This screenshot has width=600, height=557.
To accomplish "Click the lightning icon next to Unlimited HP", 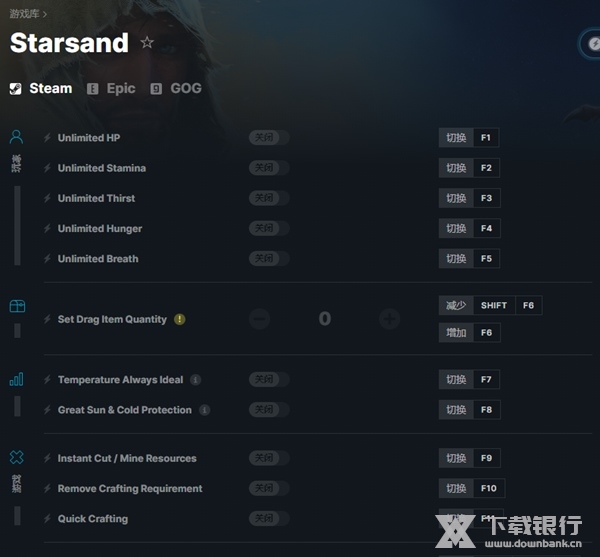I will (x=47, y=138).
